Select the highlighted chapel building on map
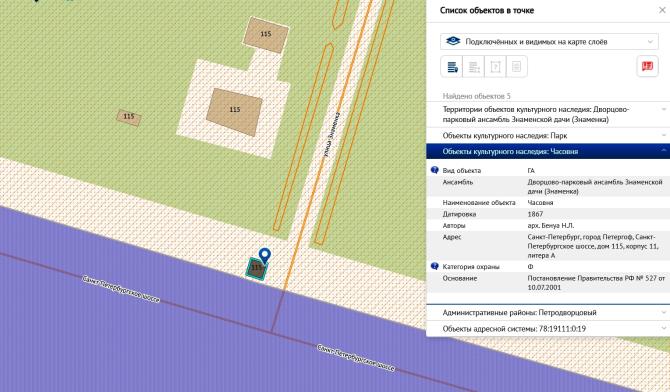 (256, 269)
